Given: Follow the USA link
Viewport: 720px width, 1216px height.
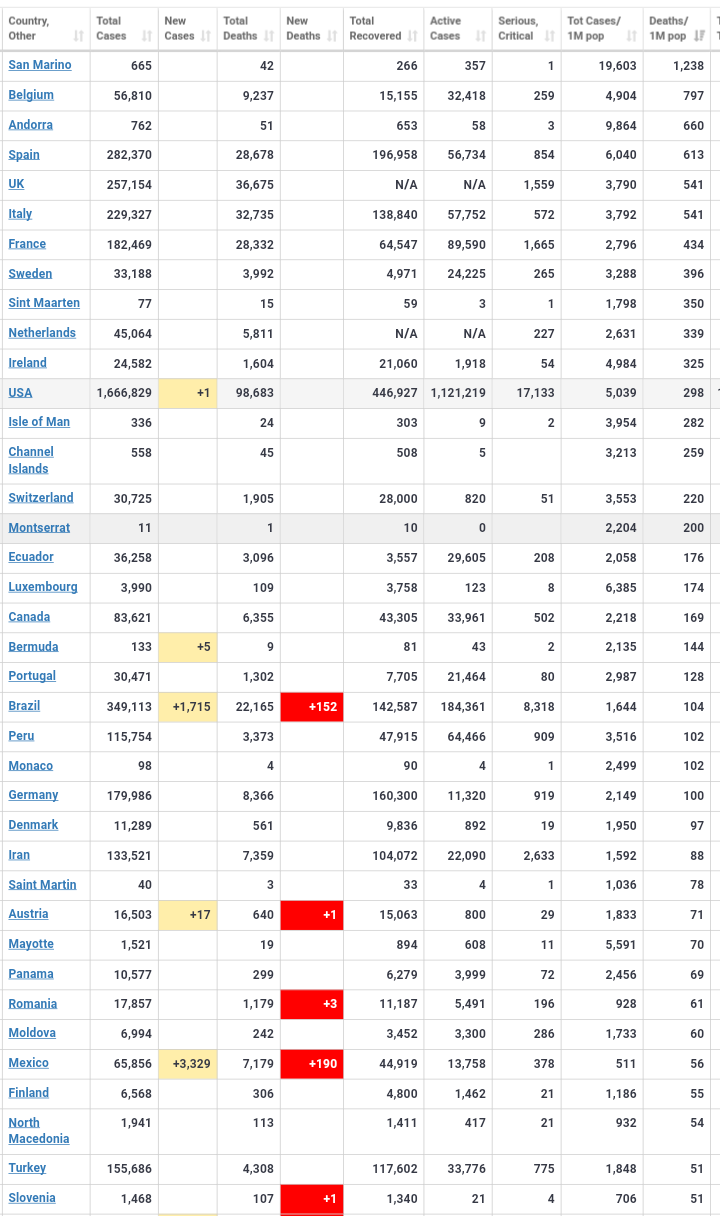Looking at the screenshot, I should 20,393.
